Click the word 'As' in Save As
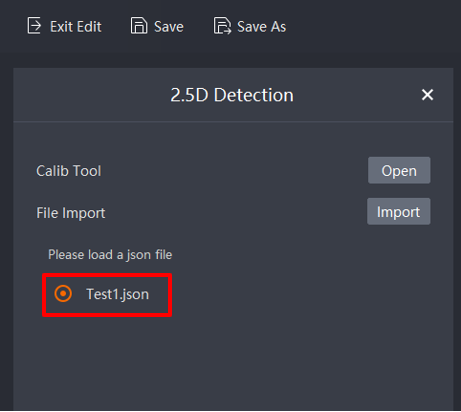The image size is (461, 412). coord(278,27)
